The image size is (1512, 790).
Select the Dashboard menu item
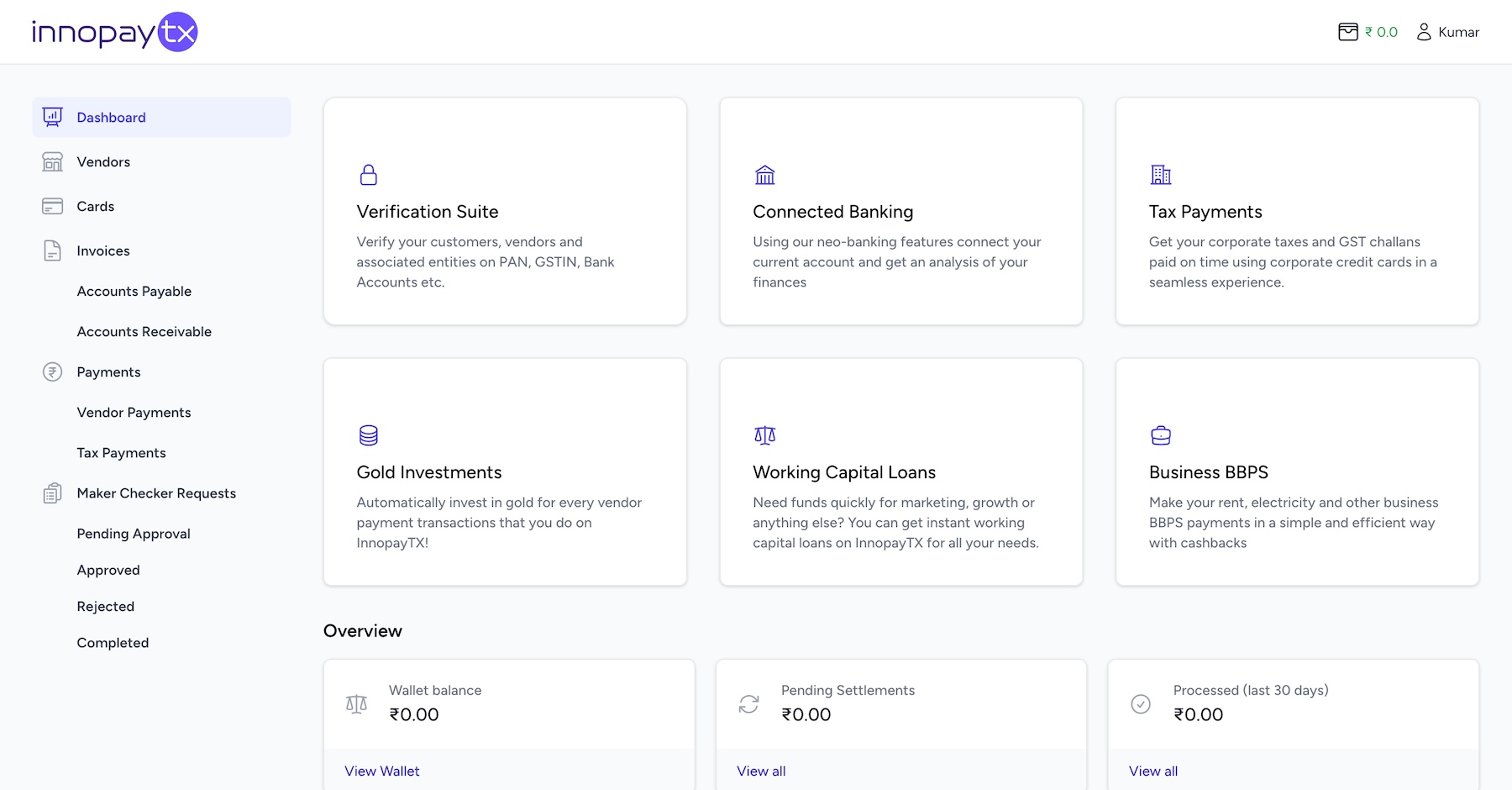pos(111,117)
